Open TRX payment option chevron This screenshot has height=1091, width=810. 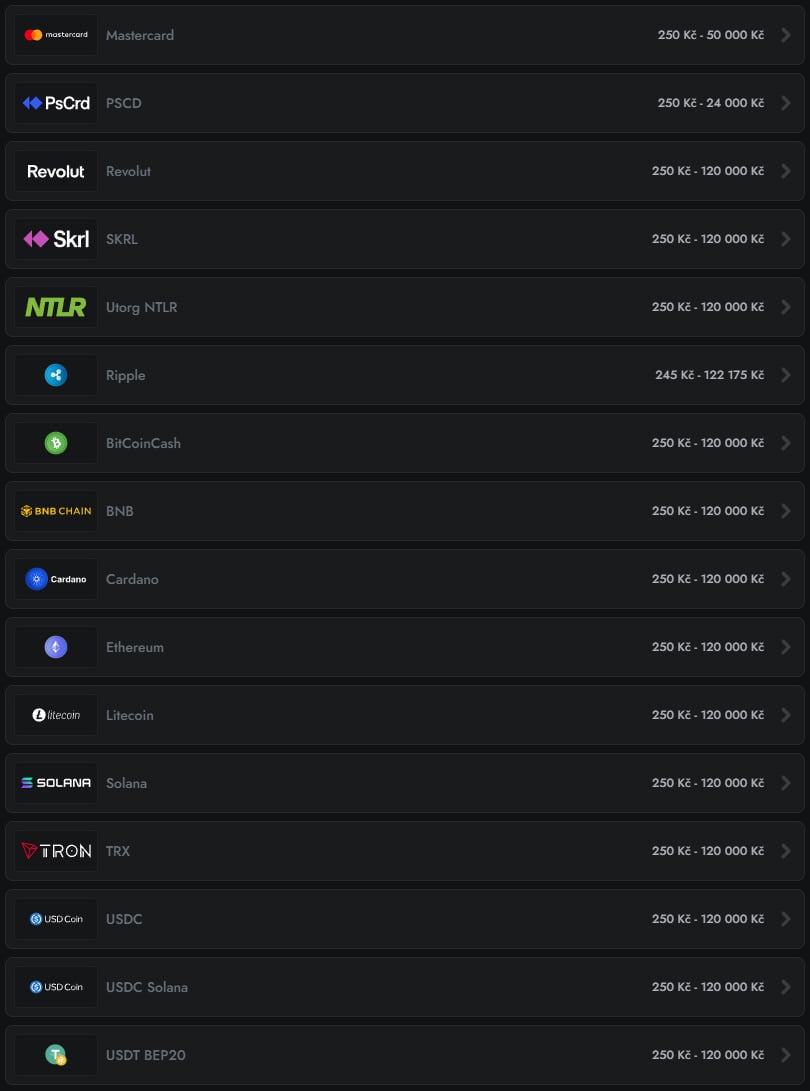pos(785,851)
